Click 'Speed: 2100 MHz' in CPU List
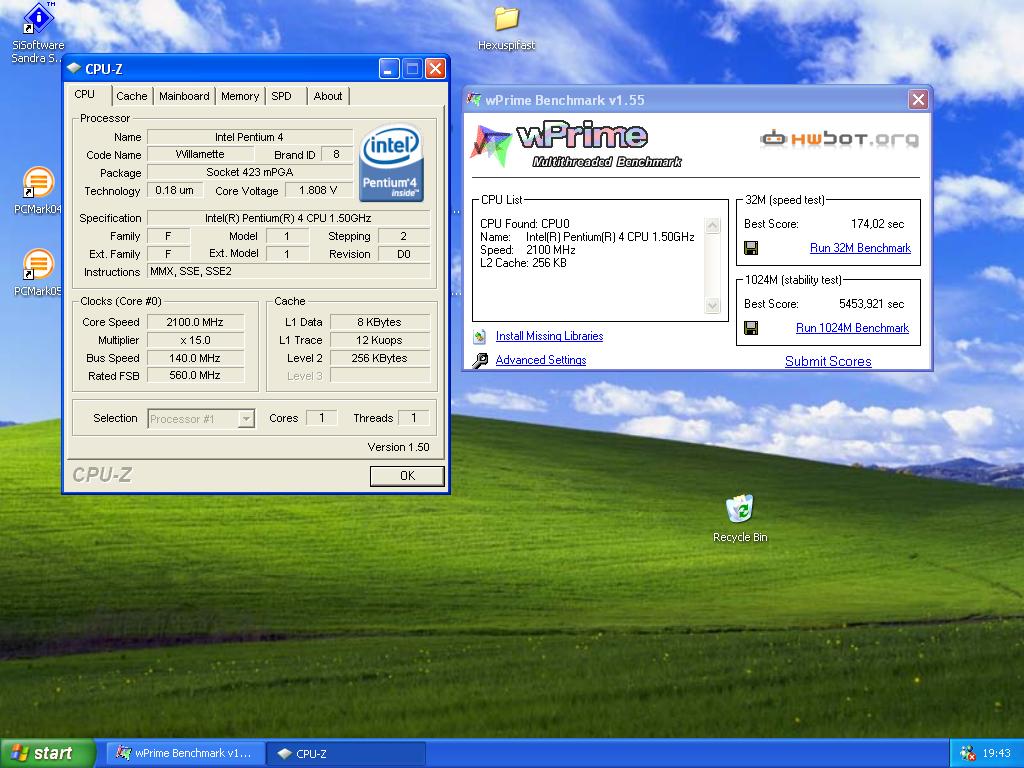 point(528,250)
